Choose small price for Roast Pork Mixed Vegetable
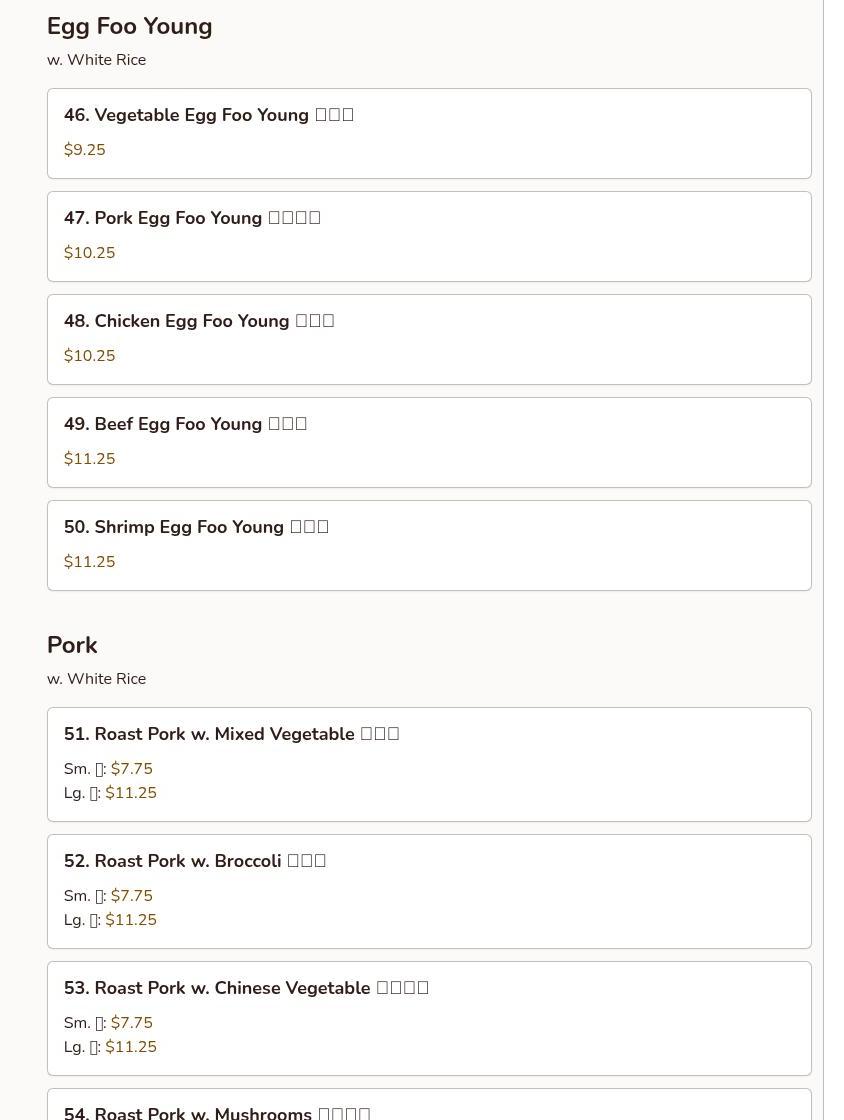Viewport: 844px width, 1120px height. [132, 769]
